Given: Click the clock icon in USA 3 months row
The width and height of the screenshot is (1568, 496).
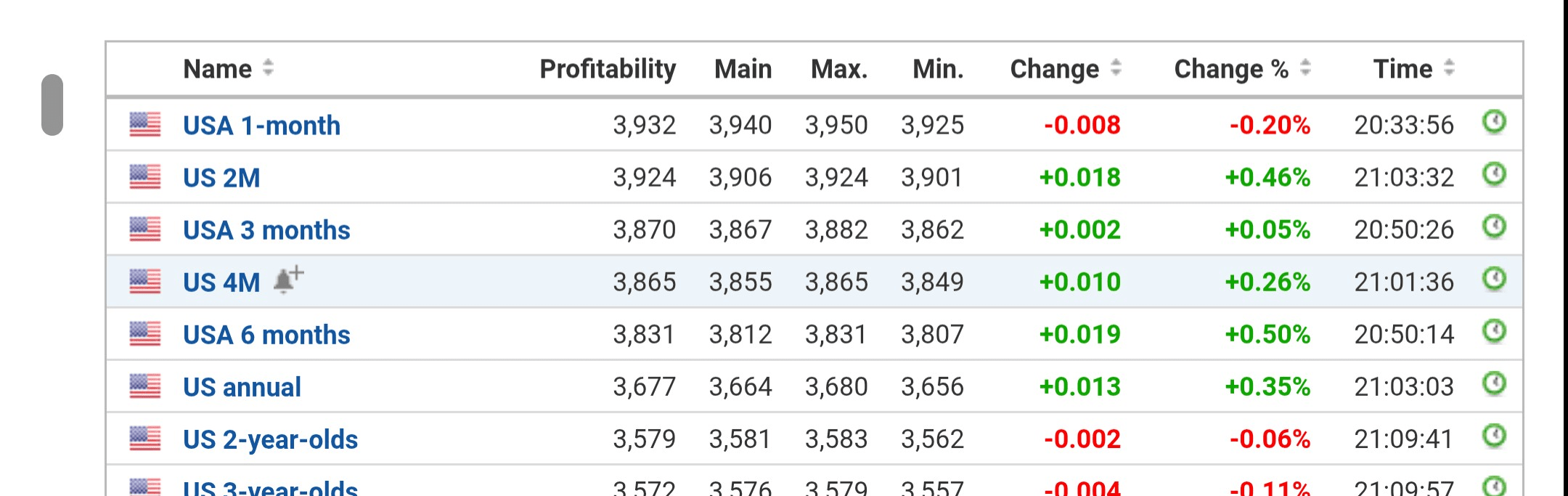Looking at the screenshot, I should 1493,227.
